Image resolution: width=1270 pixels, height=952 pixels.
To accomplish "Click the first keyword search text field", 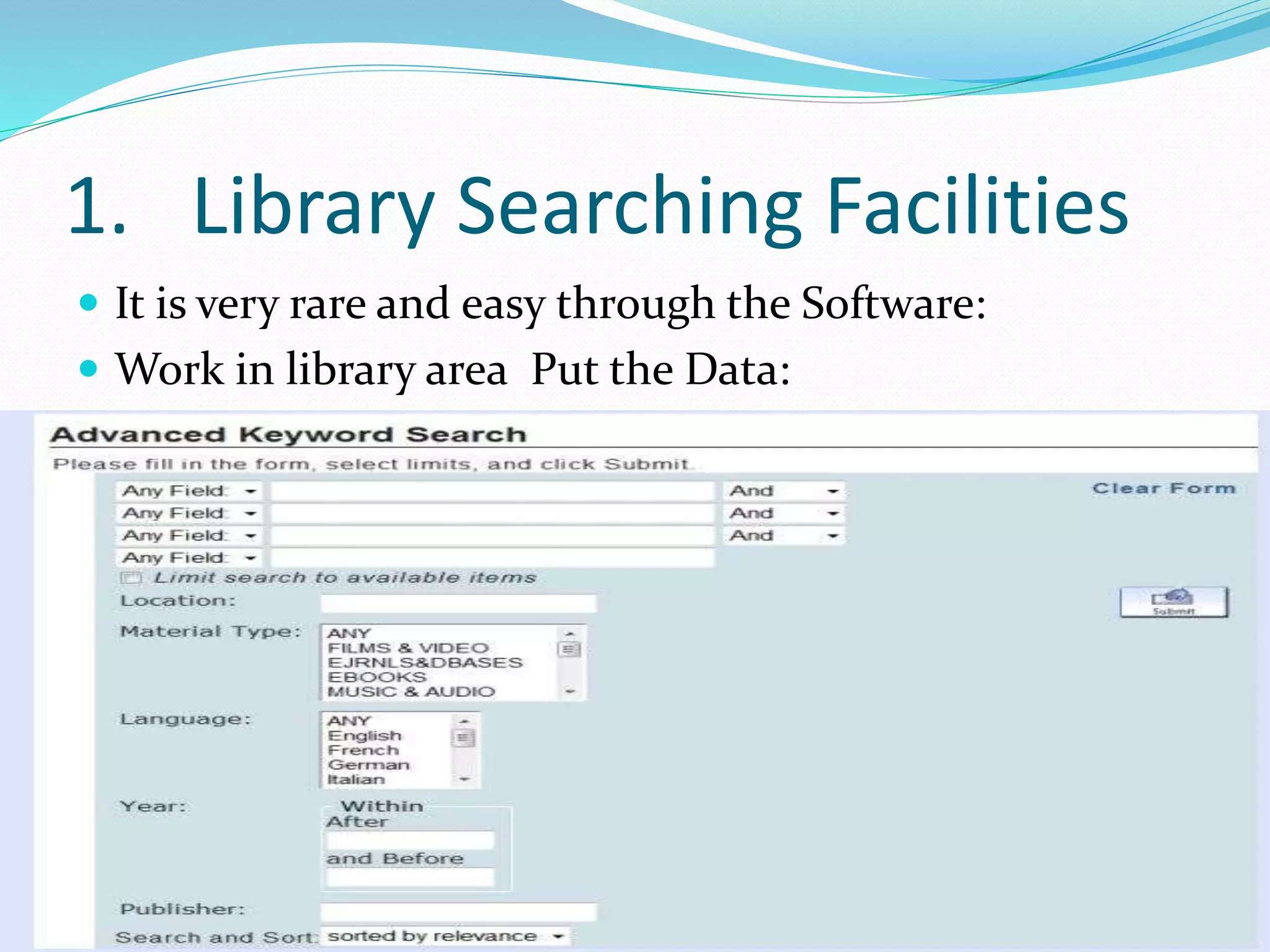I will pos(493,491).
